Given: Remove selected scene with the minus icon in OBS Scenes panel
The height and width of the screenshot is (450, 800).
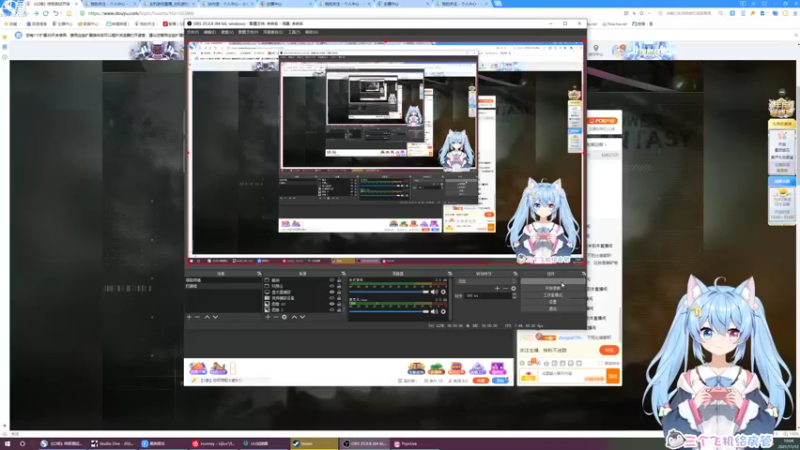Looking at the screenshot, I should [197, 317].
